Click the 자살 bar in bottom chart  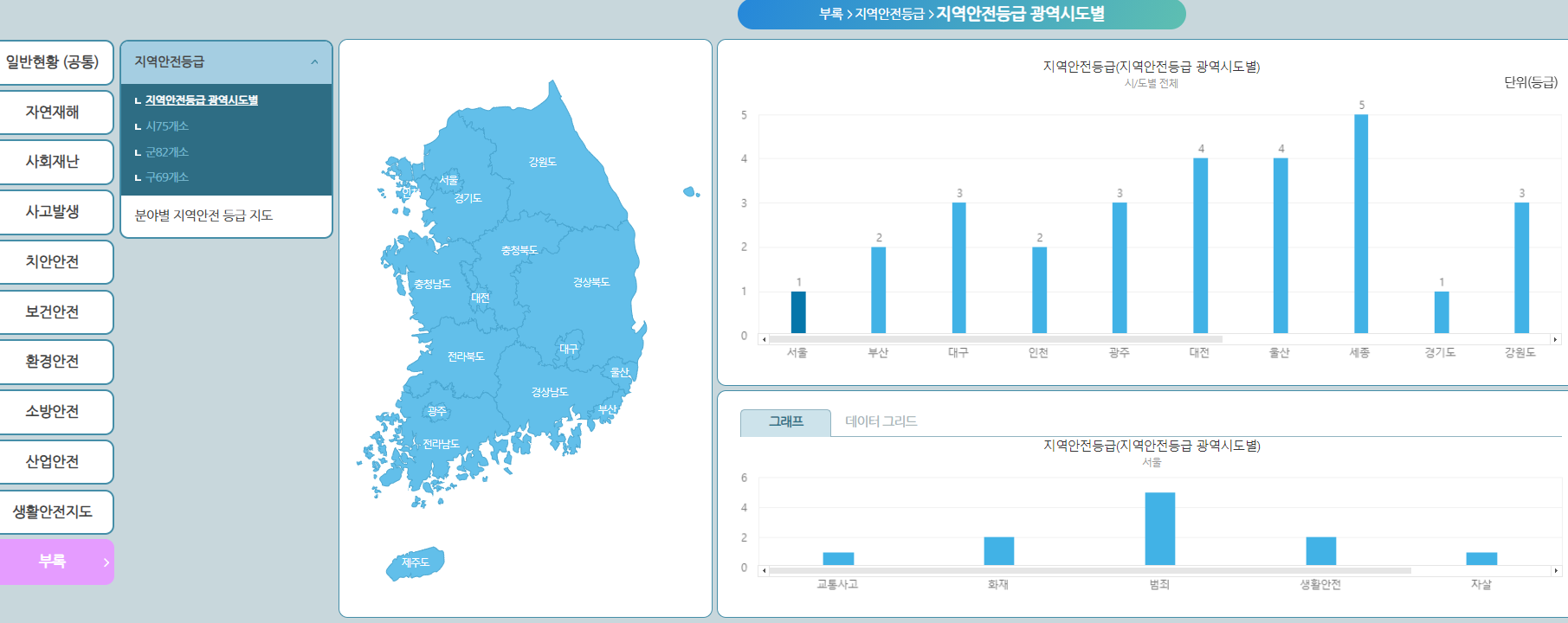pos(1481,559)
